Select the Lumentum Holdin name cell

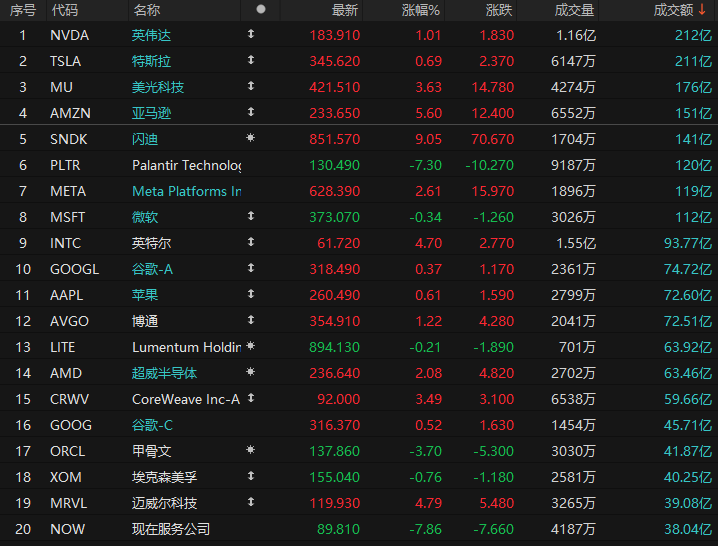point(187,347)
